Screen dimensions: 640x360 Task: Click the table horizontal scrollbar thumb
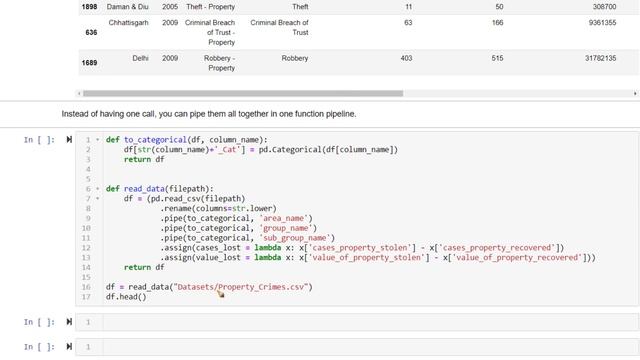(x=243, y=93)
